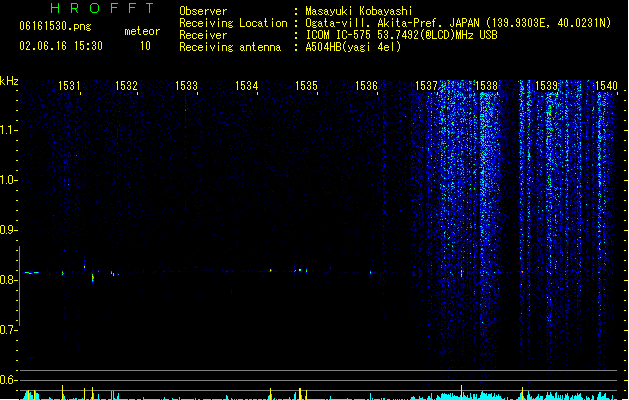Select the Ogata-vill. Akita-Pref. JAPAN location text
Image resolution: width=629 pixels, height=400 pixels.
click(x=458, y=23)
